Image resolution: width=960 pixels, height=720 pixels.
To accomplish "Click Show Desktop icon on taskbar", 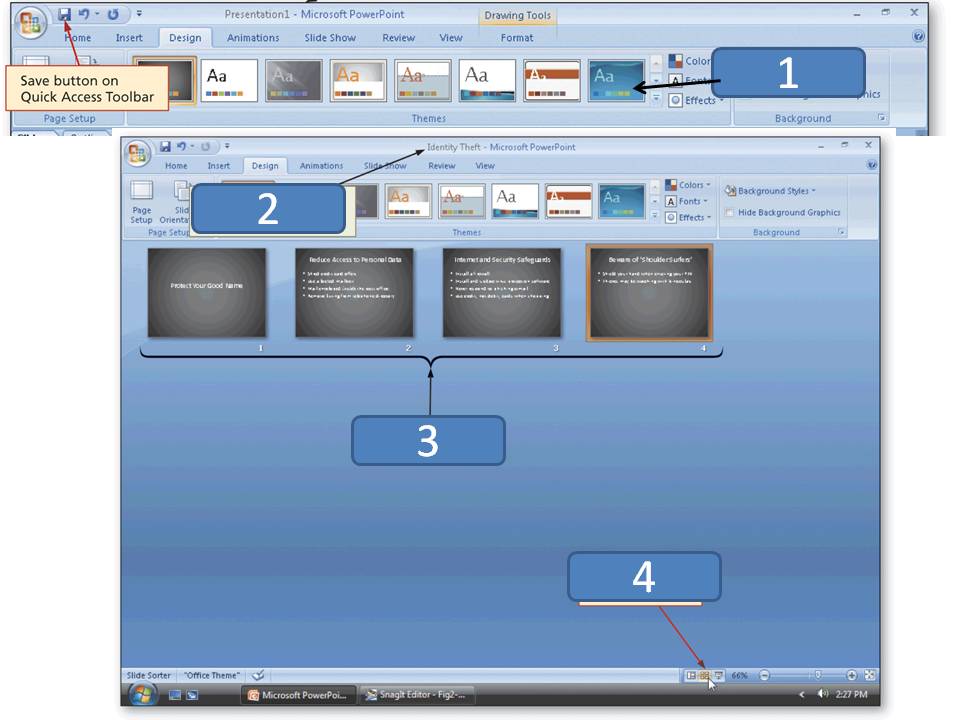I will click(175, 695).
